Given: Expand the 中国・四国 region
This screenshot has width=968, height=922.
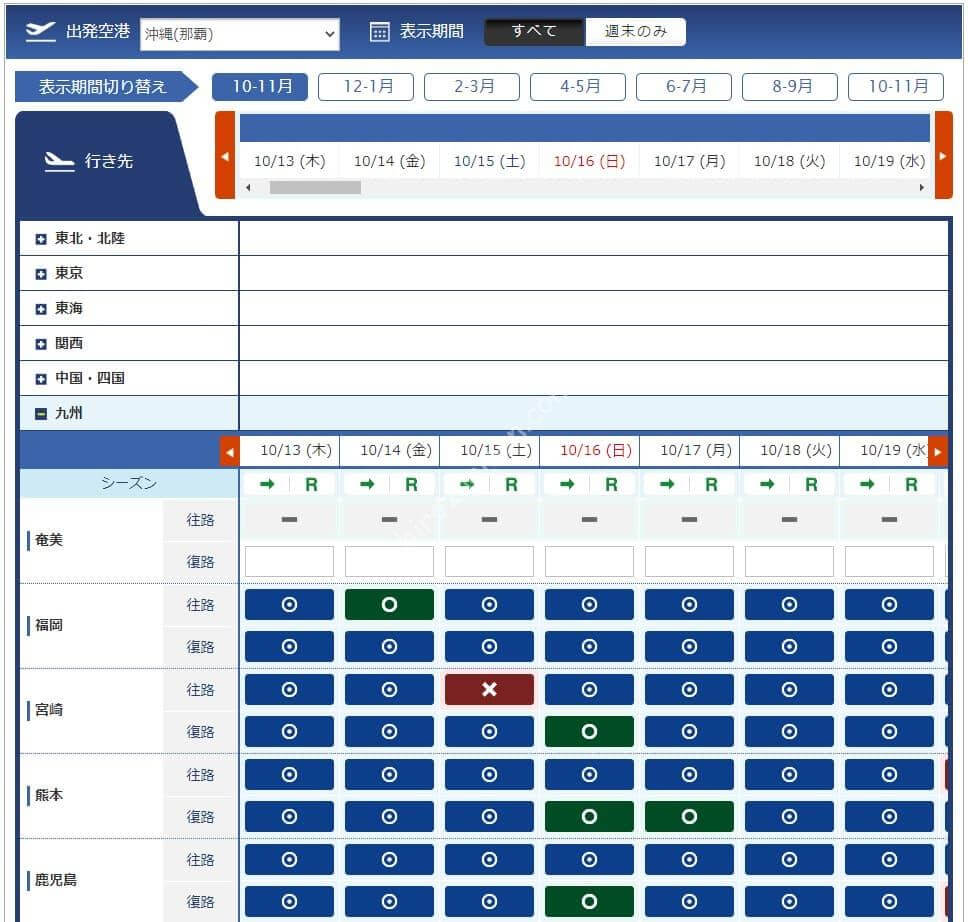Looking at the screenshot, I should click(41, 379).
